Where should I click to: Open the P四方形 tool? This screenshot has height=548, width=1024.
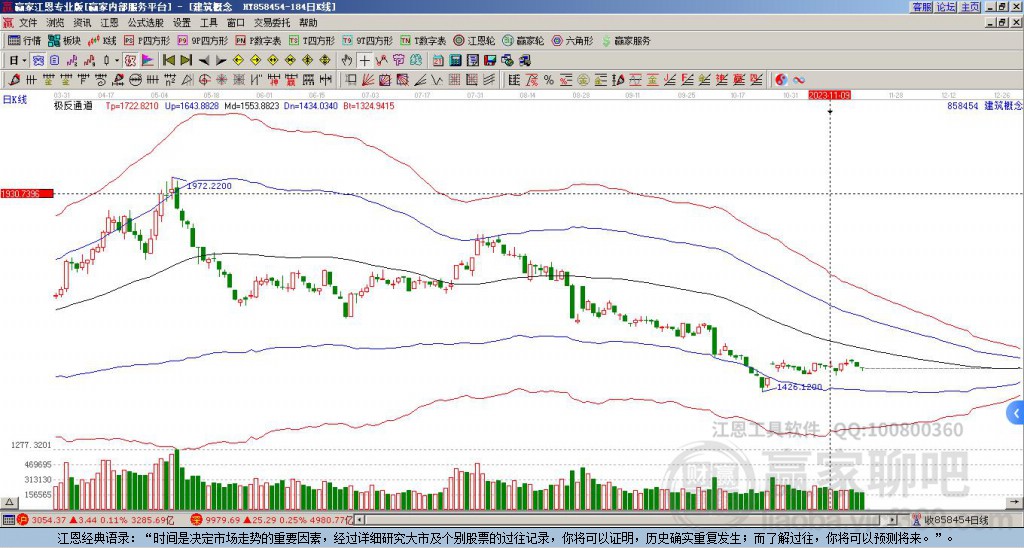click(x=147, y=40)
